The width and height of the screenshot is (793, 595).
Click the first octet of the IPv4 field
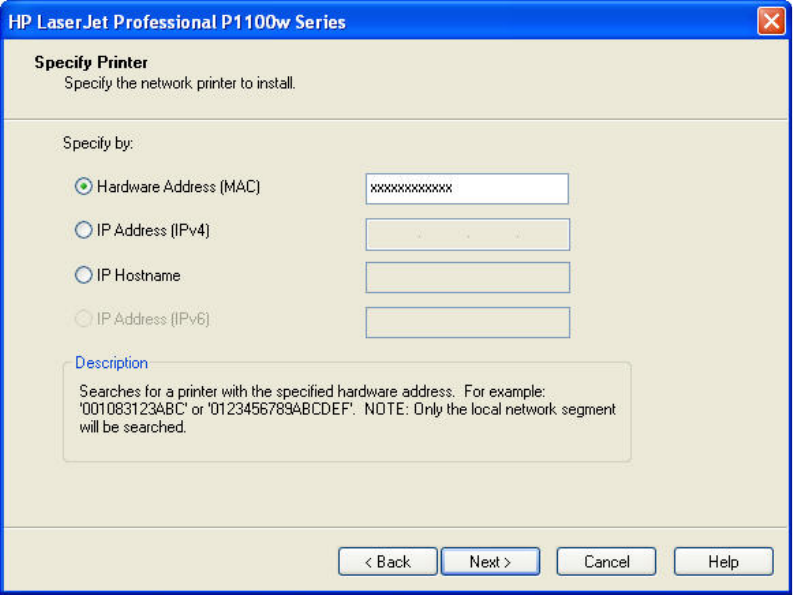[x=393, y=234]
